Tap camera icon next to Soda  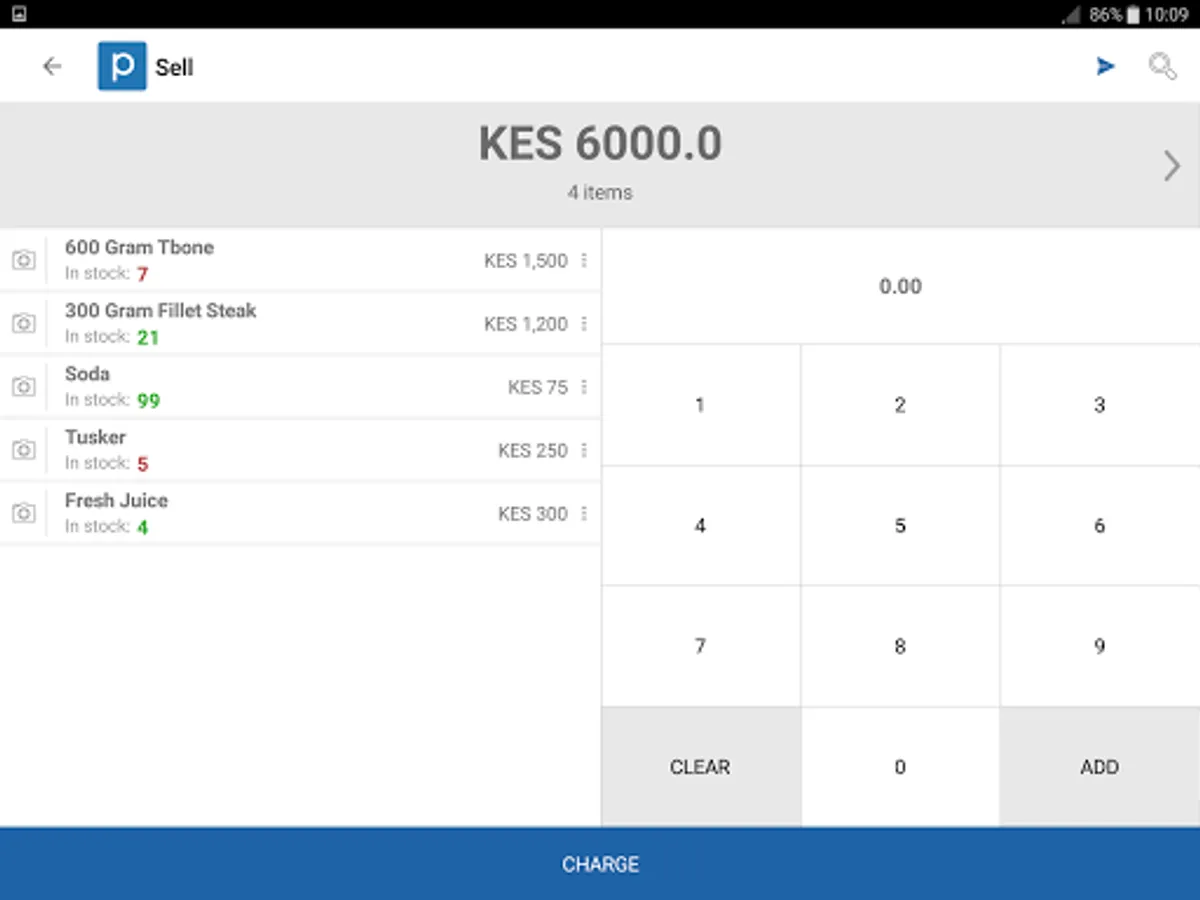23,387
